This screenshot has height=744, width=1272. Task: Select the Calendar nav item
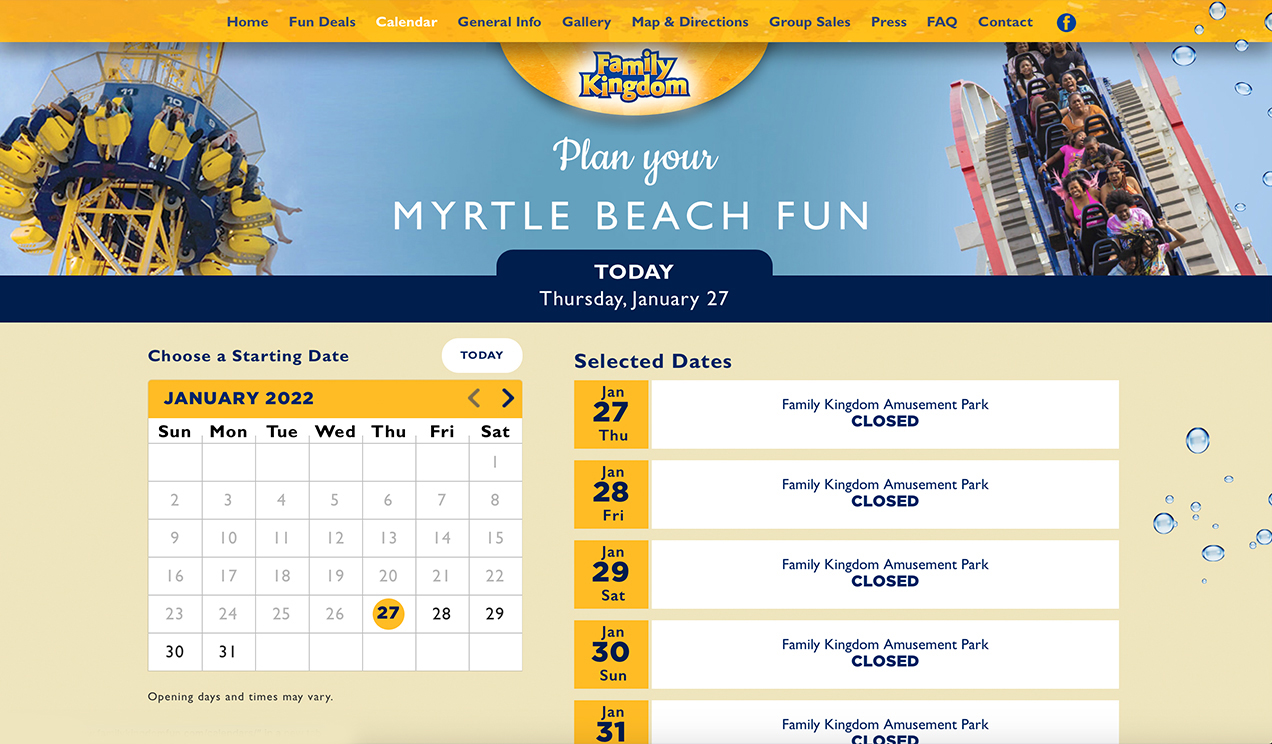406,22
